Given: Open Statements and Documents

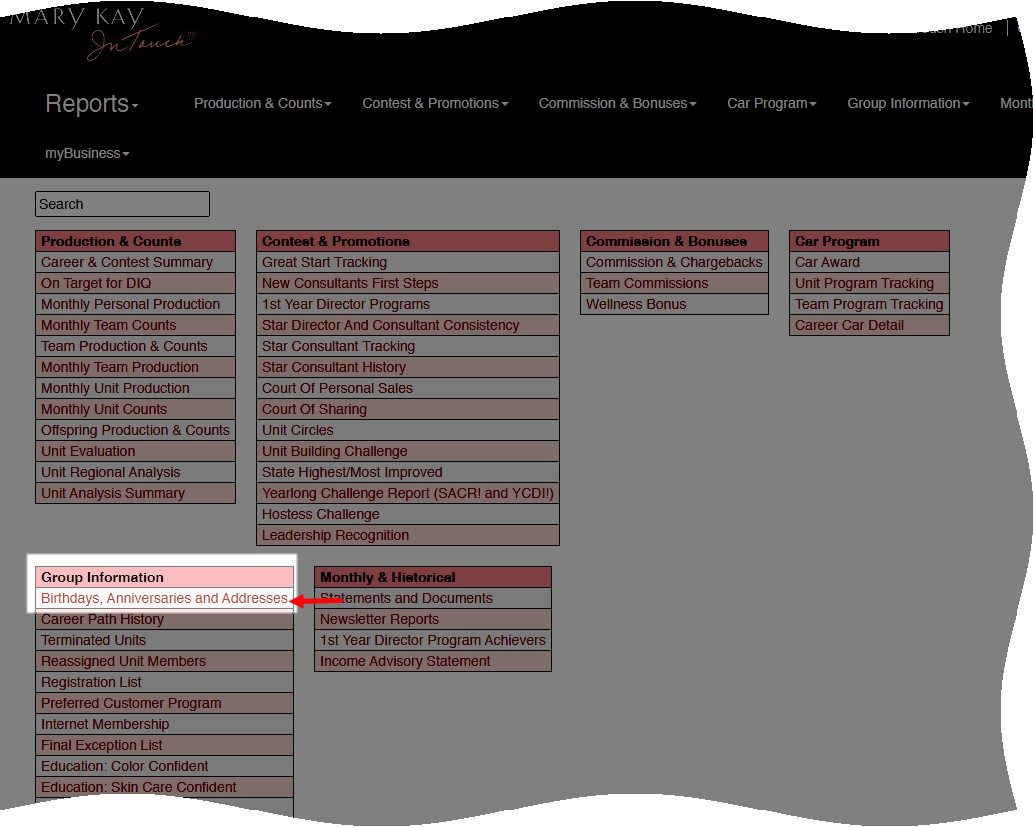Looking at the screenshot, I should [433, 599].
